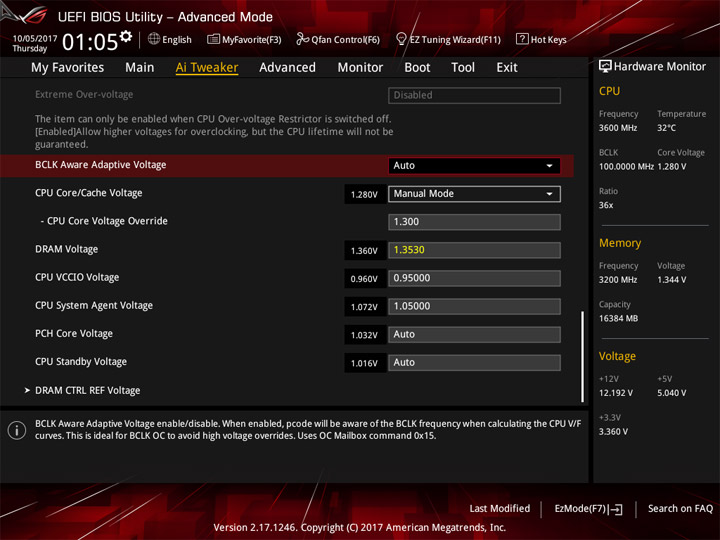Select the Ai Tweaker tab

[x=207, y=68]
